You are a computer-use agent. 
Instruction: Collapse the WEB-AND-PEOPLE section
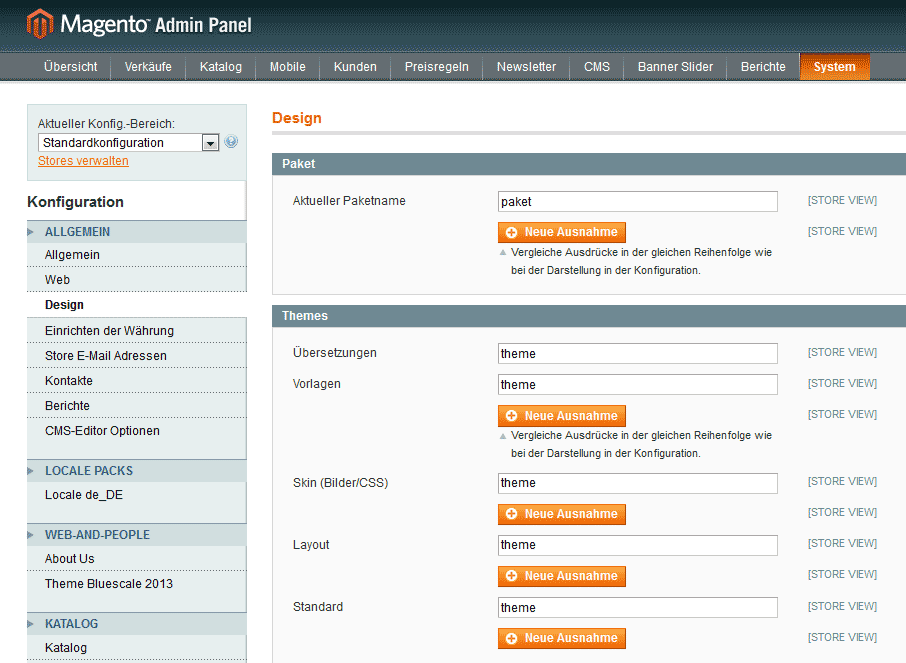[x=32, y=535]
